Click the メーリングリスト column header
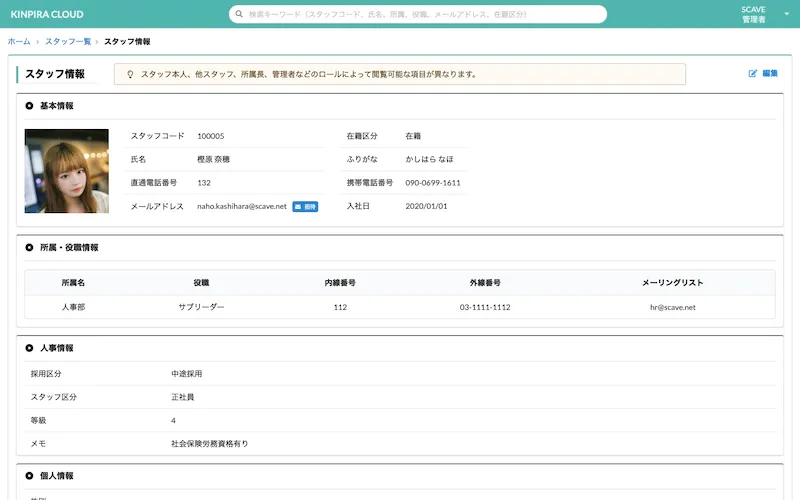Screen dimensions: 800x500 tap(672, 283)
